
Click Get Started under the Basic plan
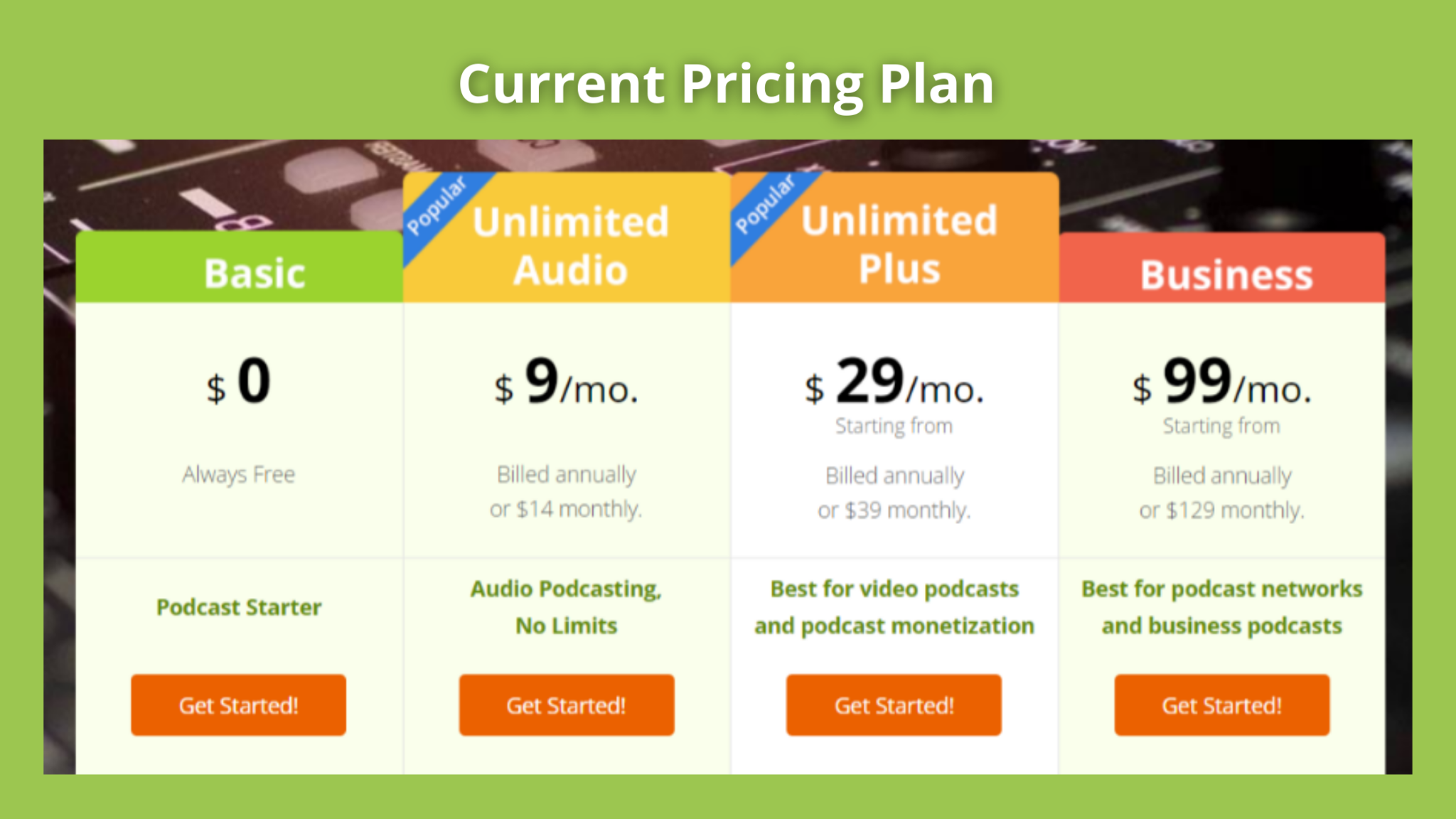[x=238, y=705]
